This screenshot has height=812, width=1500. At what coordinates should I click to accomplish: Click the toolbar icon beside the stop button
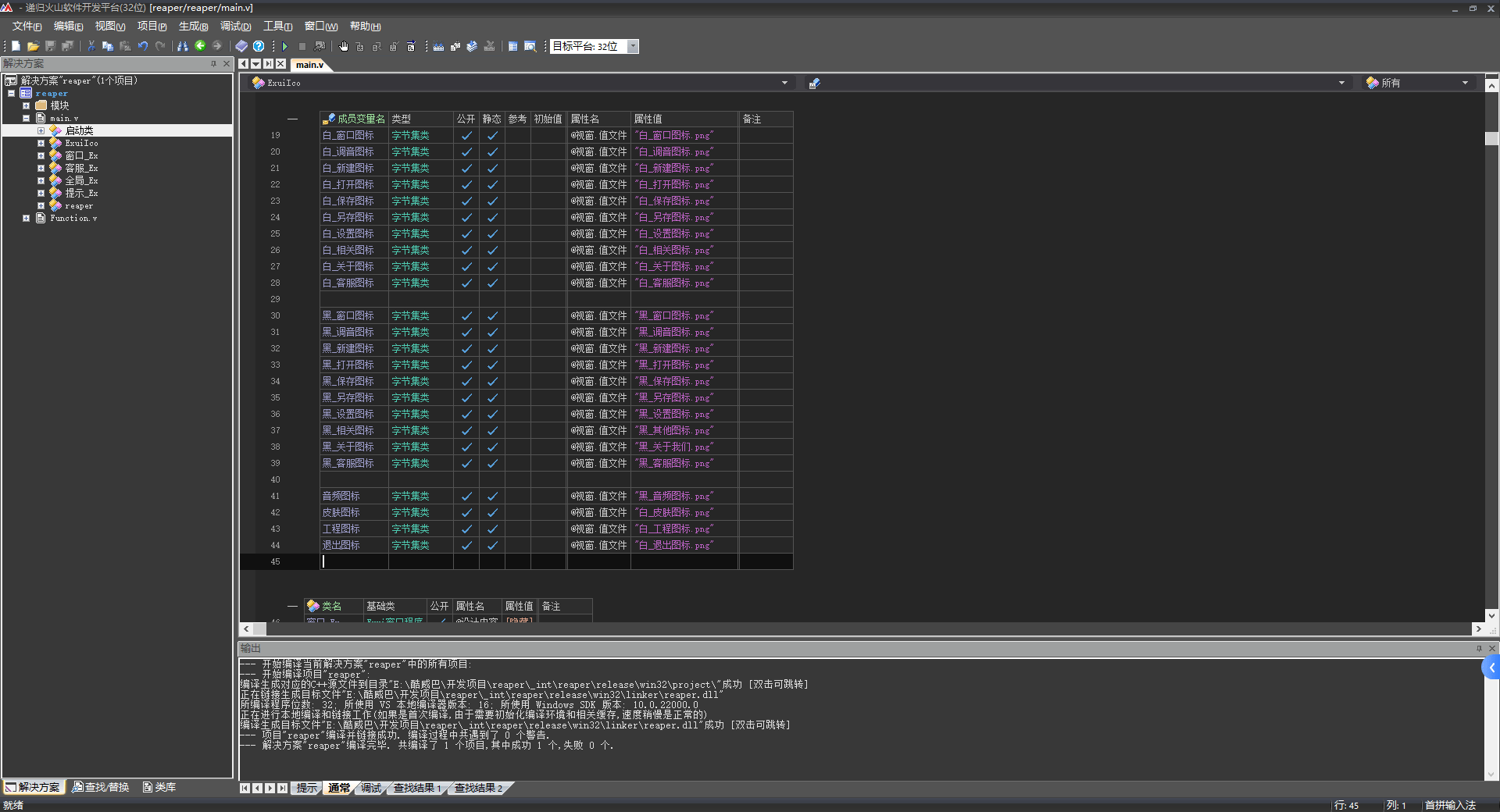(x=320, y=46)
